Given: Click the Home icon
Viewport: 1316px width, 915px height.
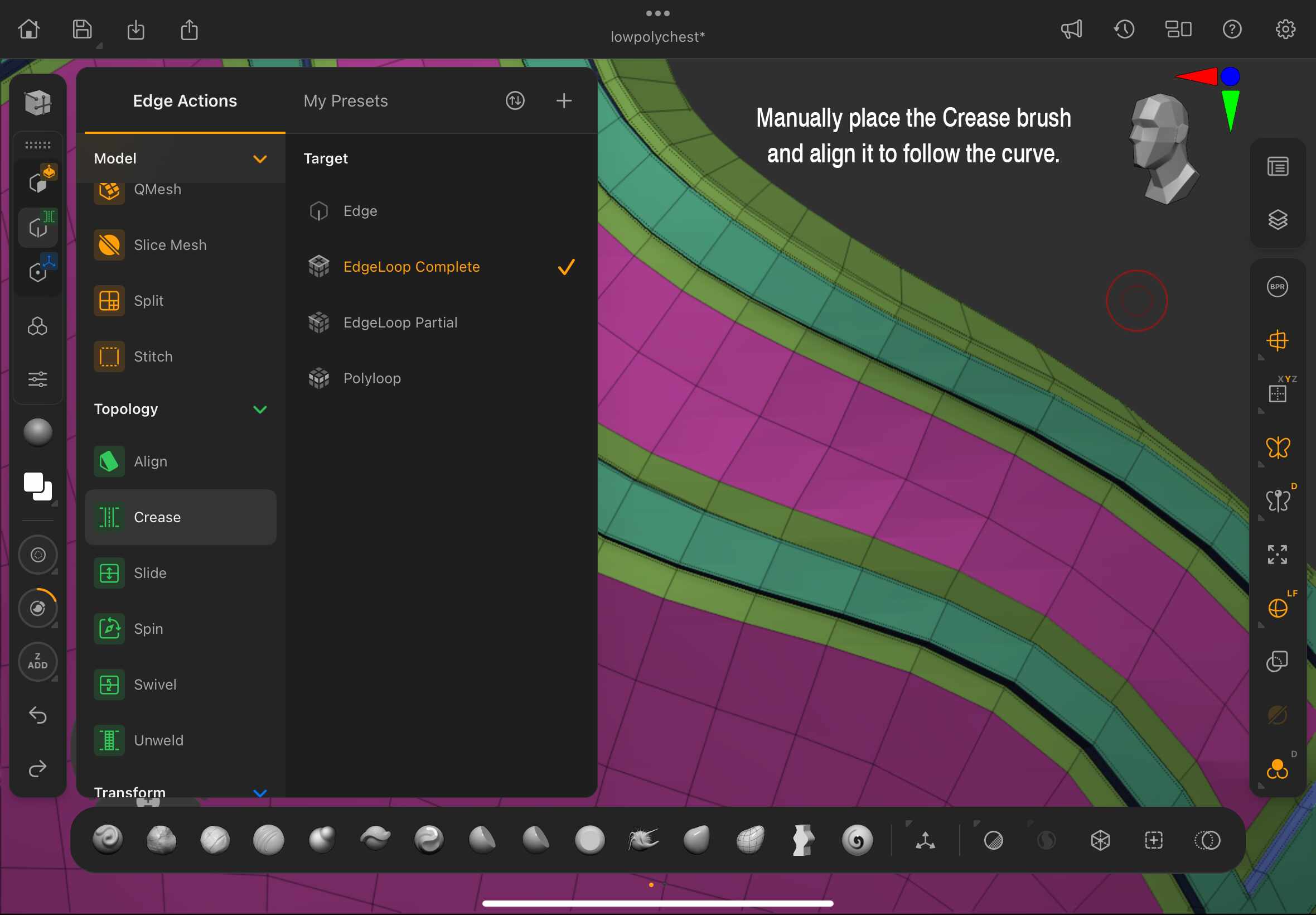Looking at the screenshot, I should [x=28, y=29].
